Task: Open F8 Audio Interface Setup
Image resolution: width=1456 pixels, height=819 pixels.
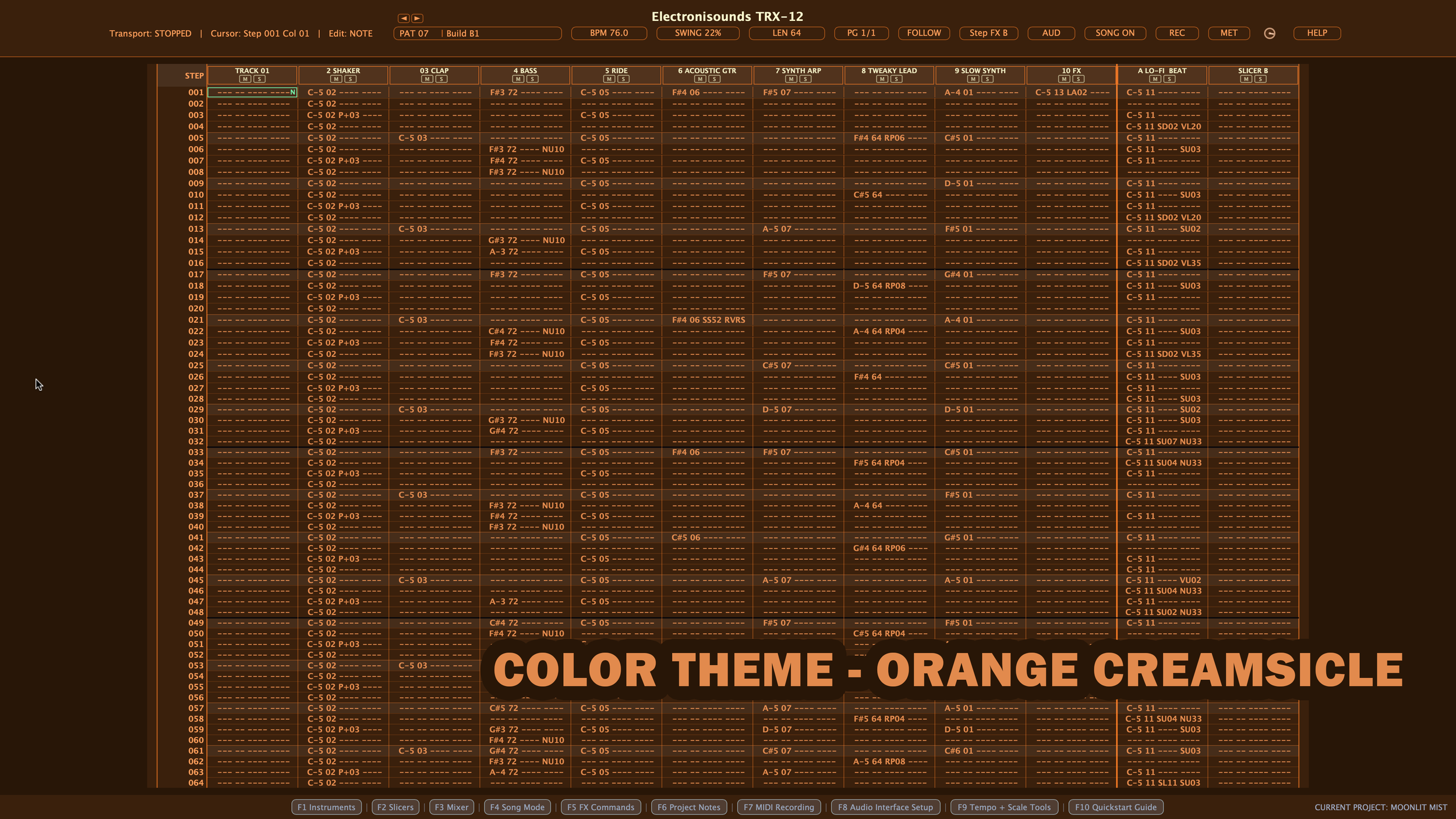Action: click(x=885, y=807)
